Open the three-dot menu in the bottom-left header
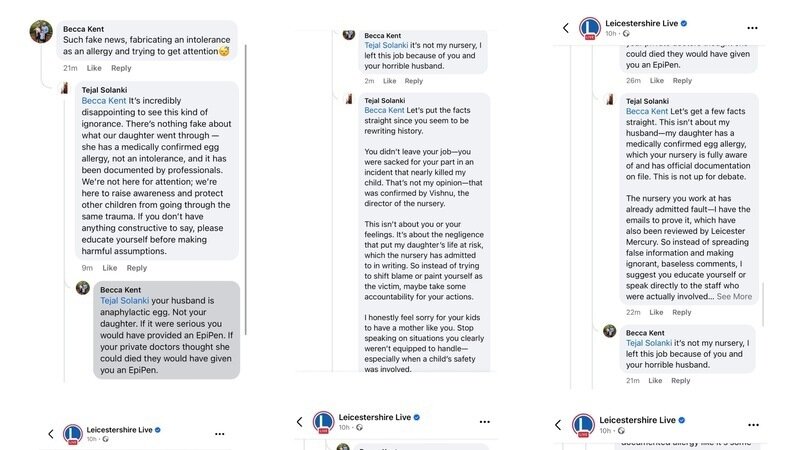The height and width of the screenshot is (450, 800). [220, 434]
